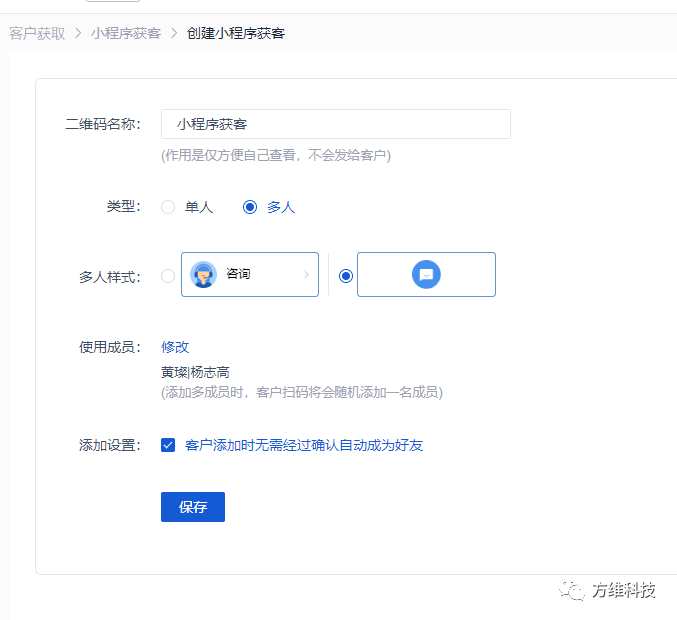Image resolution: width=677 pixels, height=620 pixels.
Task: Click chevron after 客户获取 breadcrumb
Action: (78, 33)
